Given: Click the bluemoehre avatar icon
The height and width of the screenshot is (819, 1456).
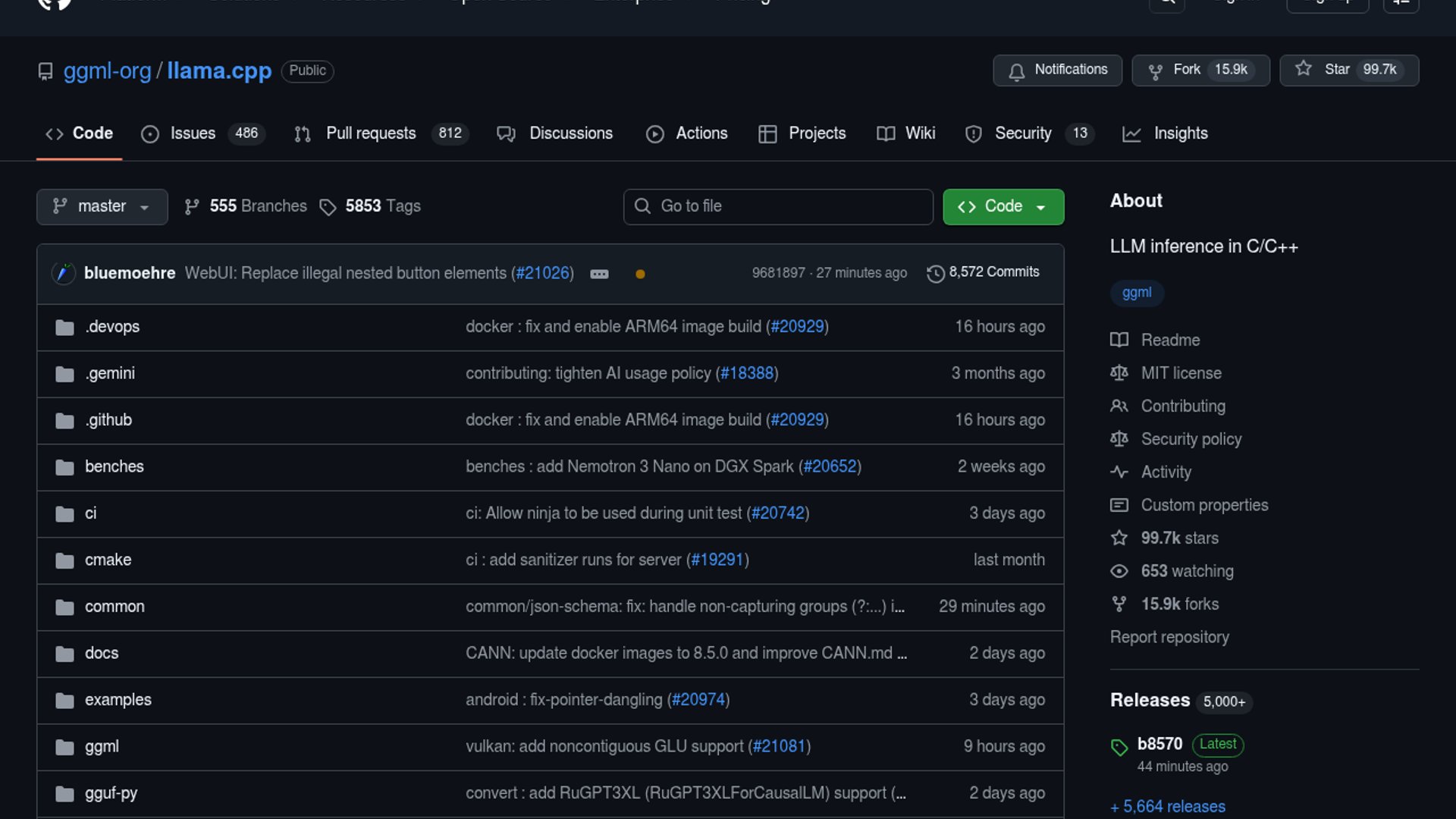Looking at the screenshot, I should [64, 273].
